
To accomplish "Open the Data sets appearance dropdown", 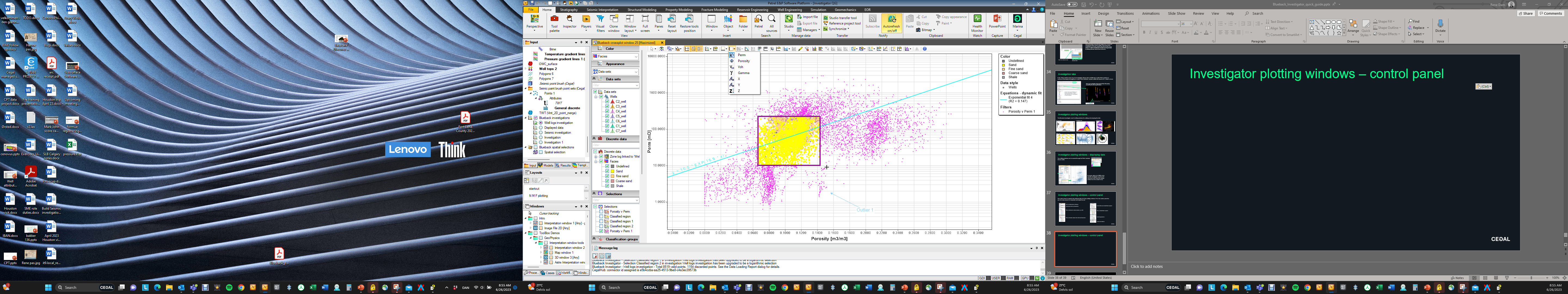I will tap(615, 72).
